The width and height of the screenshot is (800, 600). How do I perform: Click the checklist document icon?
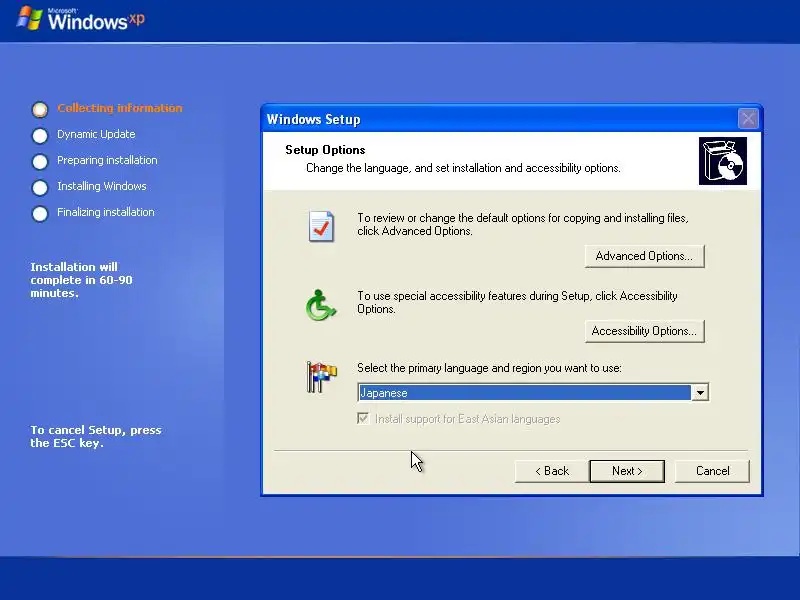point(321,226)
